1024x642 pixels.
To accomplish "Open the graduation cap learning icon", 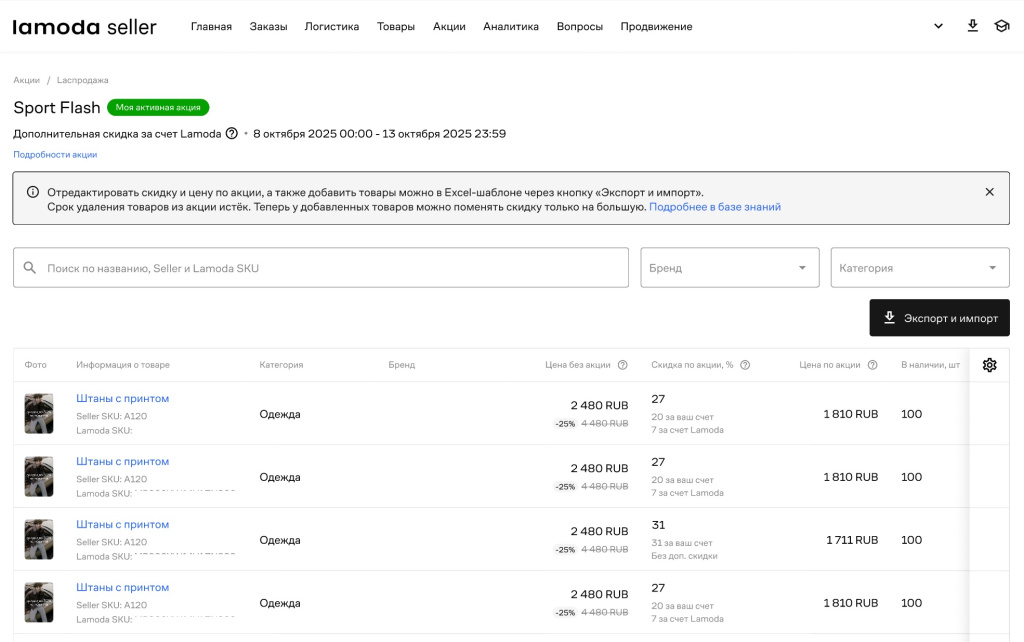I will (1001, 26).
